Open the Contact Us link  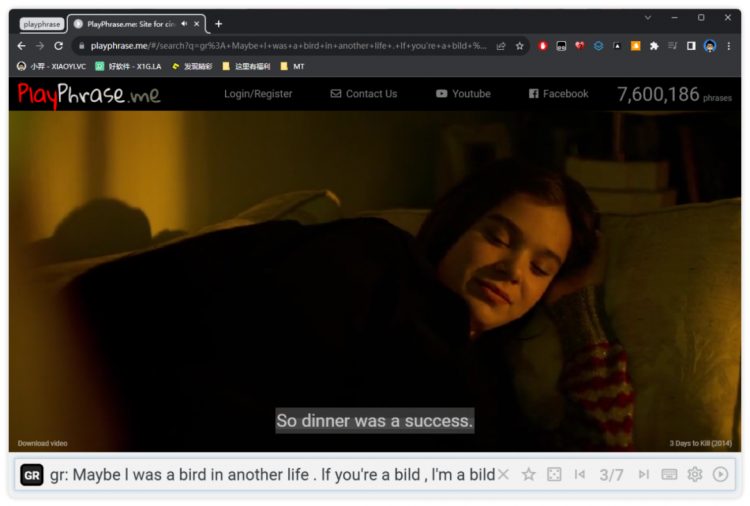(x=364, y=94)
